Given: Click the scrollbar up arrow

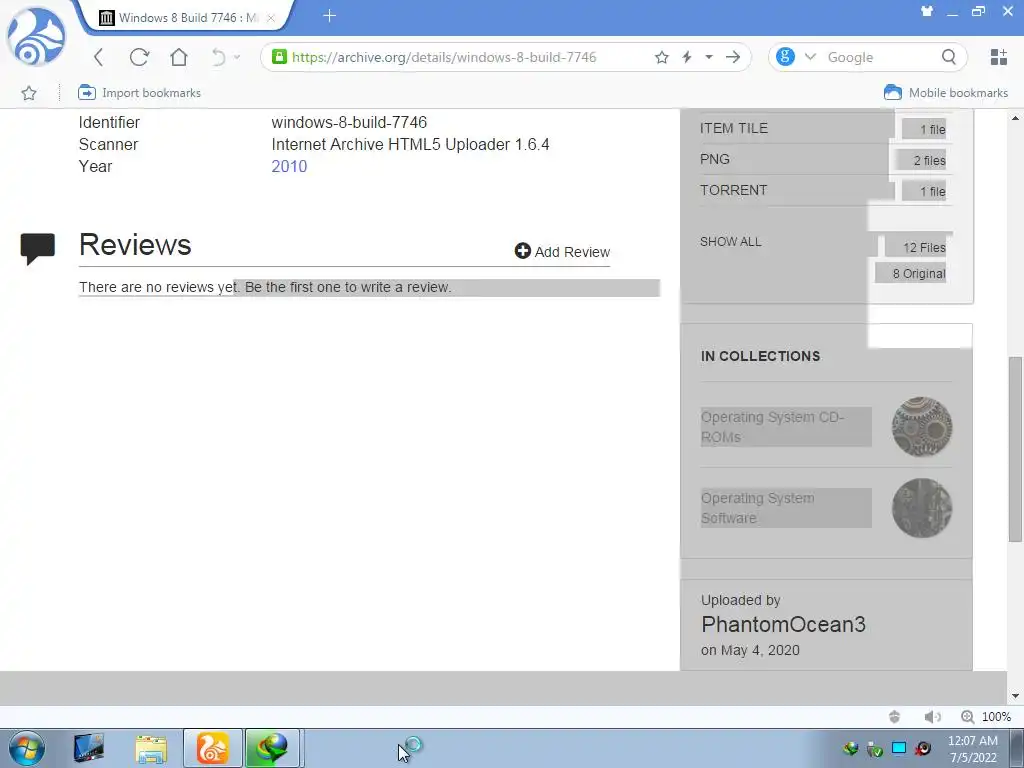Looking at the screenshot, I should coord(1015,118).
